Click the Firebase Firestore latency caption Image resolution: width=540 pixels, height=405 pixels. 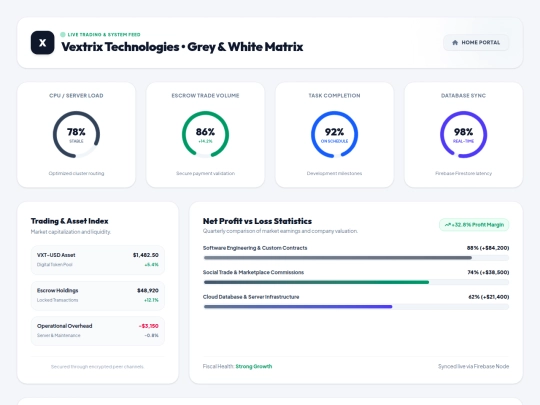tap(464, 173)
